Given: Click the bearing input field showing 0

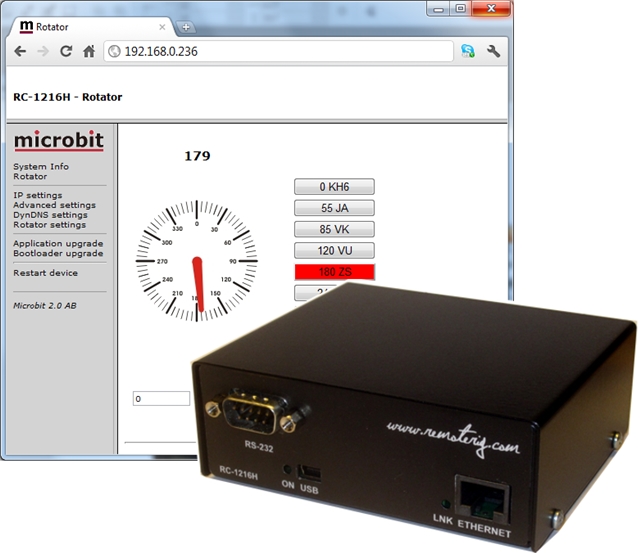Looking at the screenshot, I should [161, 399].
